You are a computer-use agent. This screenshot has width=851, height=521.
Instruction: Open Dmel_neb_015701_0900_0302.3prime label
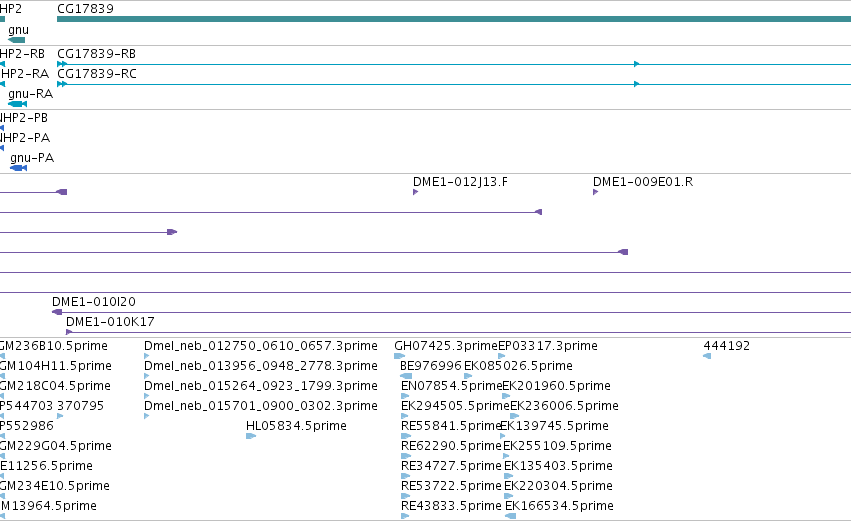(261, 406)
